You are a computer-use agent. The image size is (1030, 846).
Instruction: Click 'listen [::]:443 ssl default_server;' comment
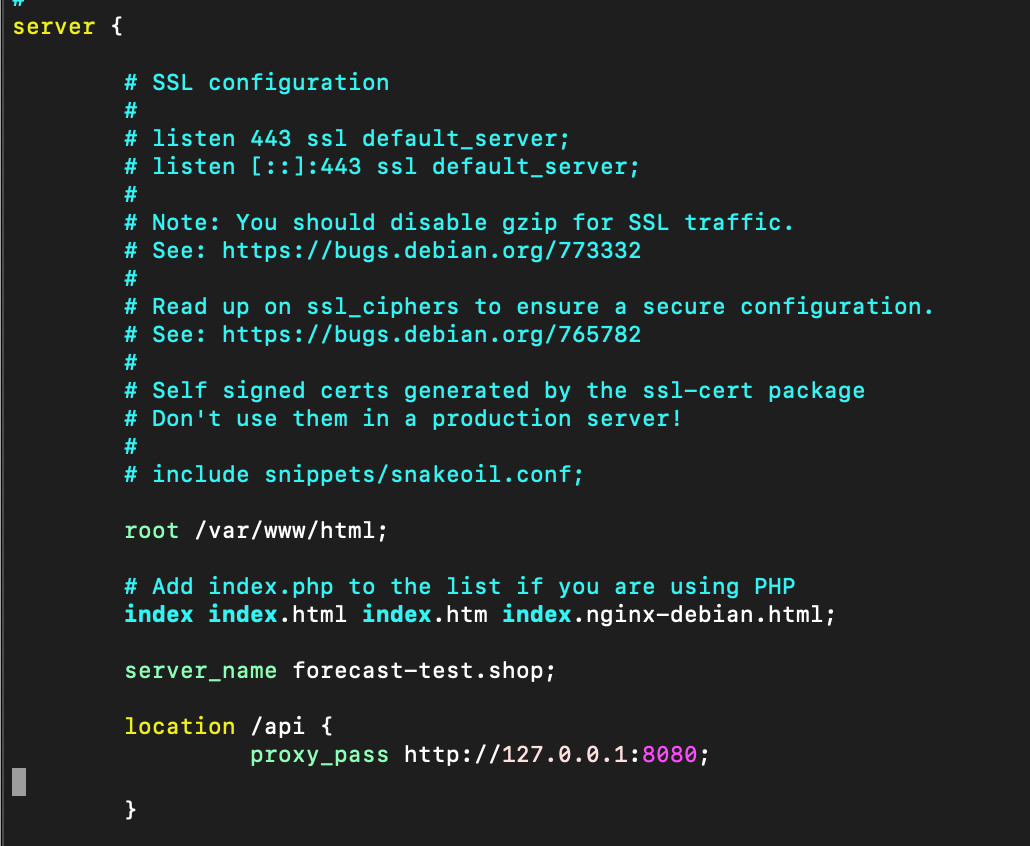coord(382,167)
